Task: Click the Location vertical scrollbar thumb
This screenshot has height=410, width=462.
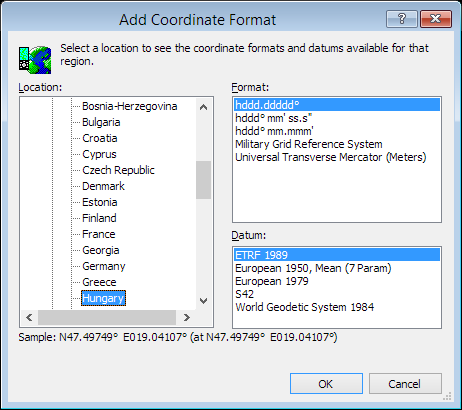Action: [203, 180]
